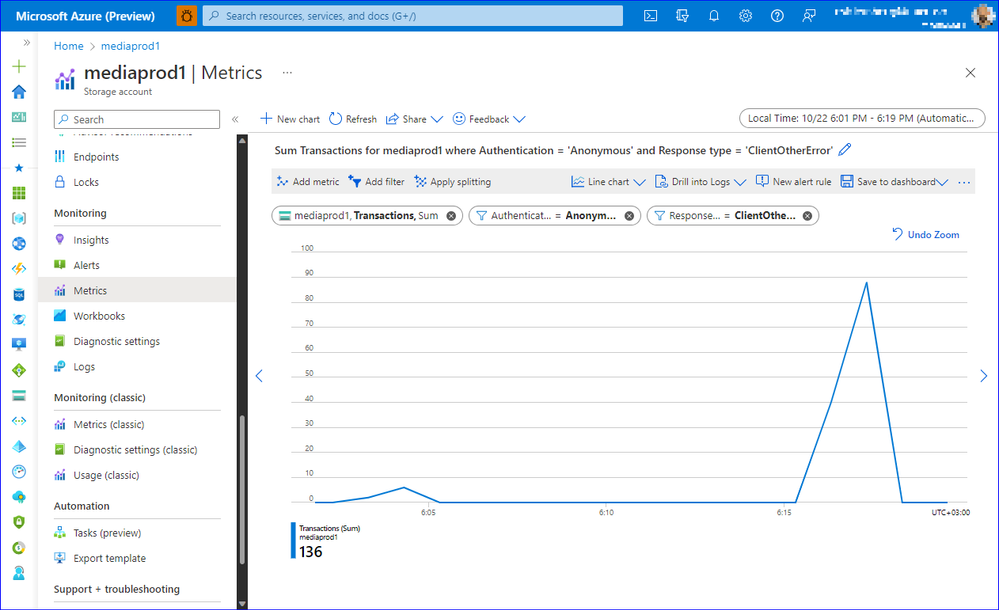The width and height of the screenshot is (999, 610).
Task: Click the mediaprod1 breadcrumb link
Action: pos(131,46)
